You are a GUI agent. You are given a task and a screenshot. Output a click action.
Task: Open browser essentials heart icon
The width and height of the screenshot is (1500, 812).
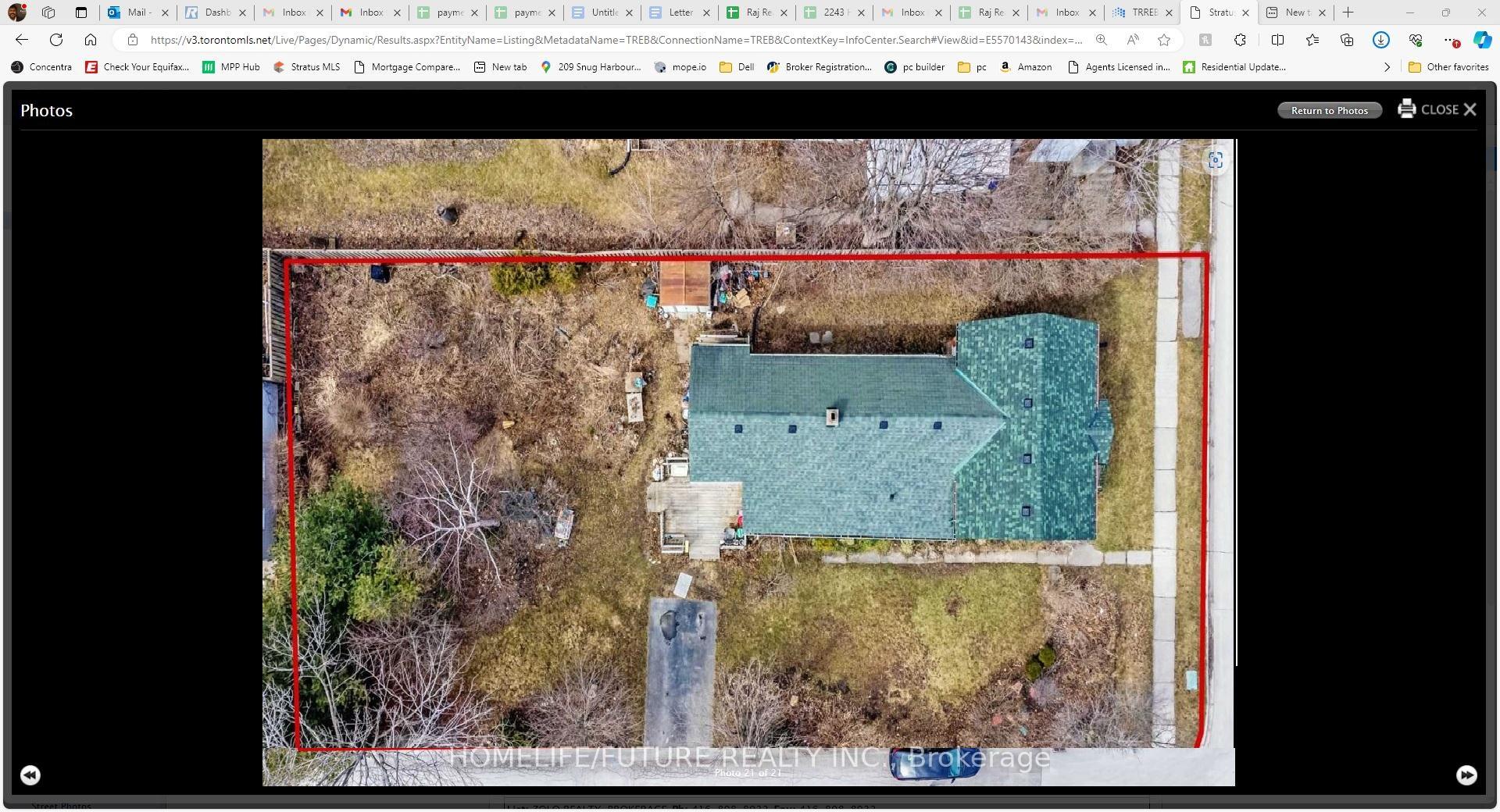pyautogui.click(x=1415, y=40)
